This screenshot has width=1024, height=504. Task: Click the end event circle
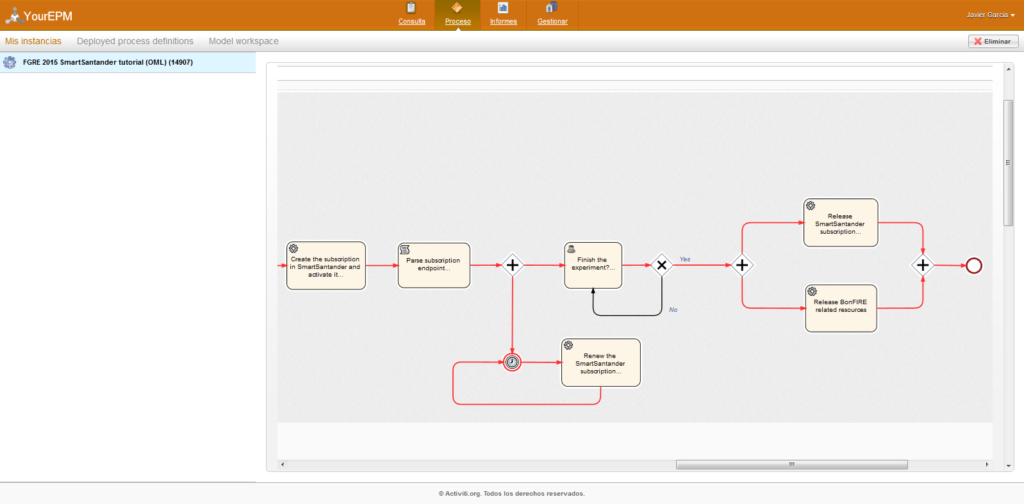[x=974, y=266]
